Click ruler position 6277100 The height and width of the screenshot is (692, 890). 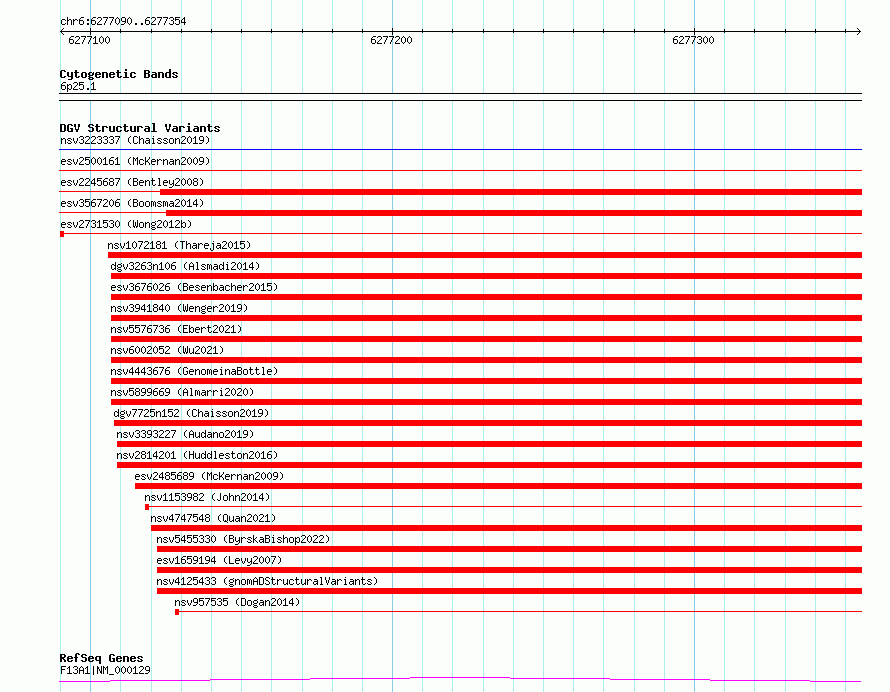click(x=89, y=40)
